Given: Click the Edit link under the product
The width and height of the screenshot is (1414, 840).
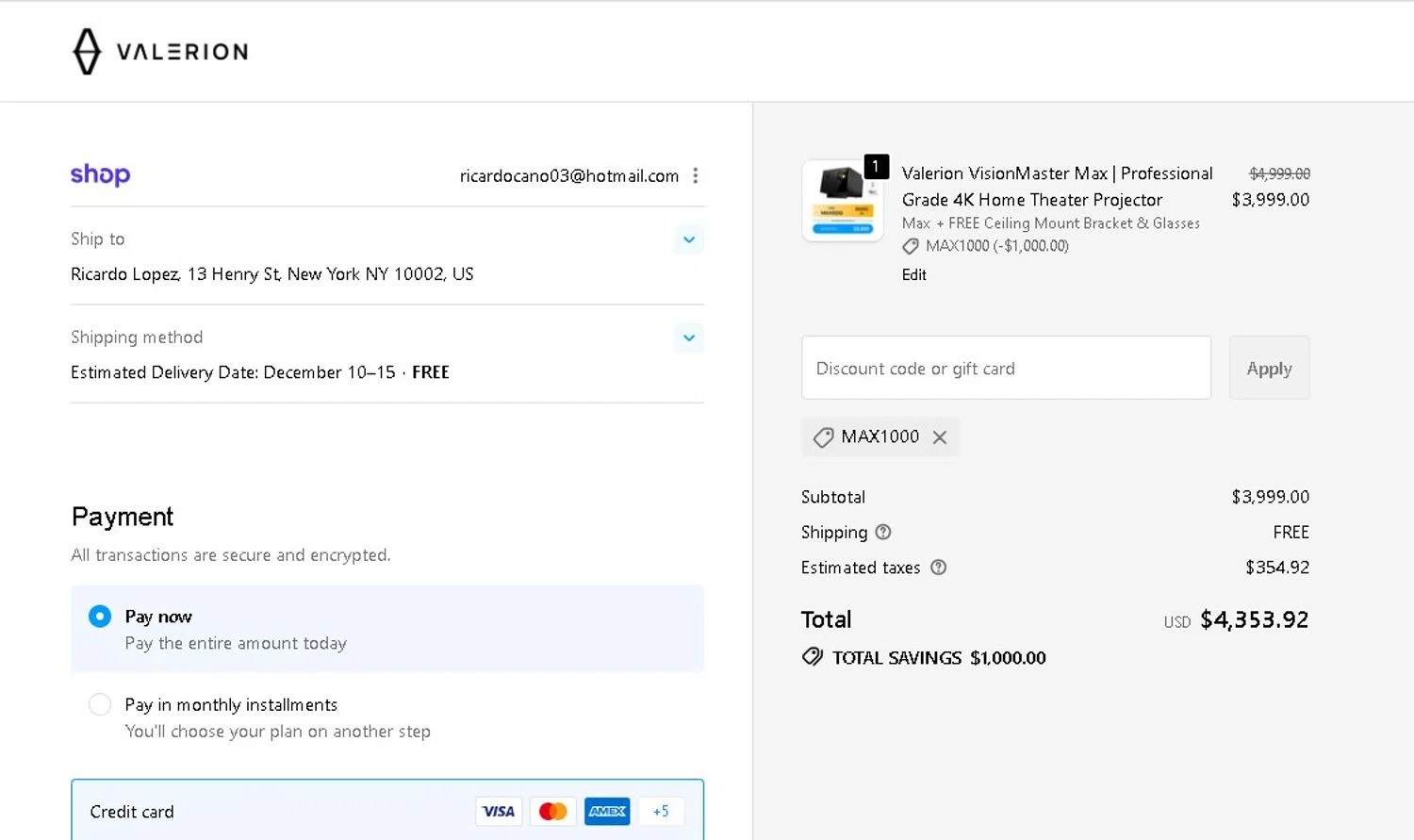Looking at the screenshot, I should [x=913, y=274].
